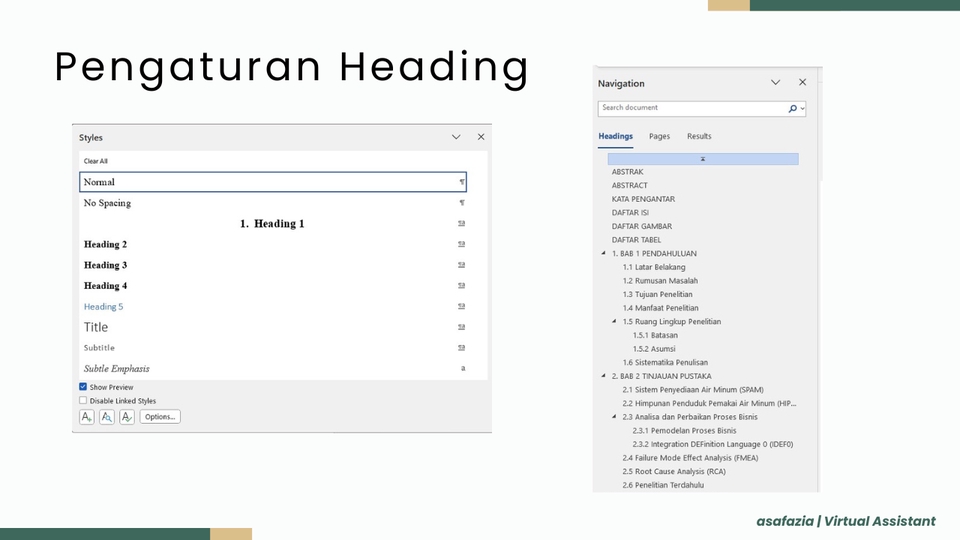The image size is (960, 540).
Task: Open the Styles pane options chevron
Action: click(456, 137)
